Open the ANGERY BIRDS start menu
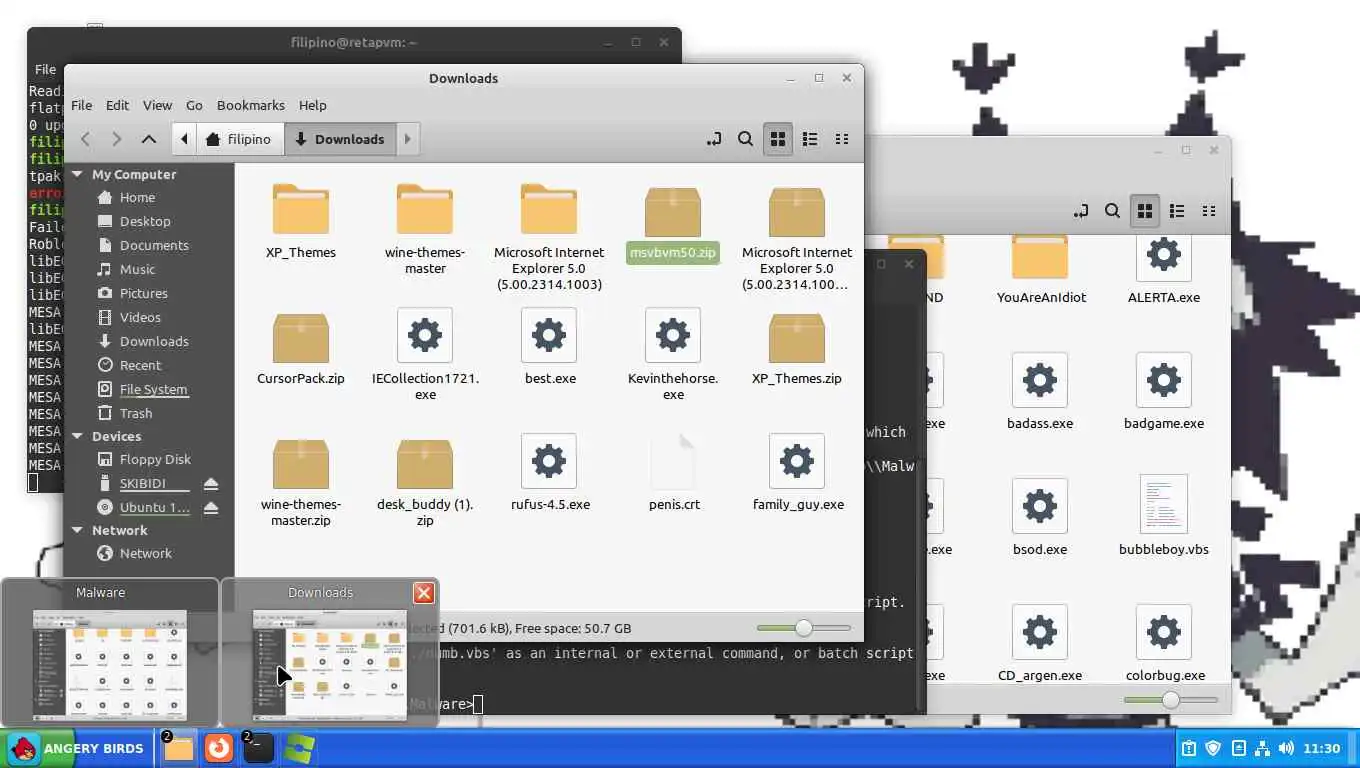The width and height of the screenshot is (1360, 768). point(77,748)
